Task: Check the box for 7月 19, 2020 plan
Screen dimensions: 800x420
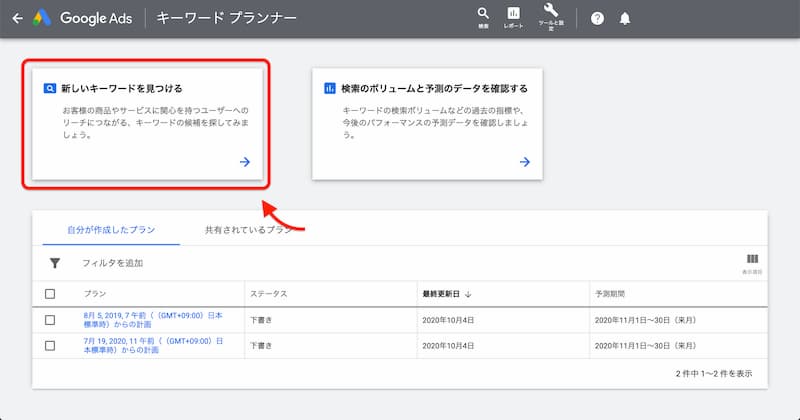Action: coord(50,345)
